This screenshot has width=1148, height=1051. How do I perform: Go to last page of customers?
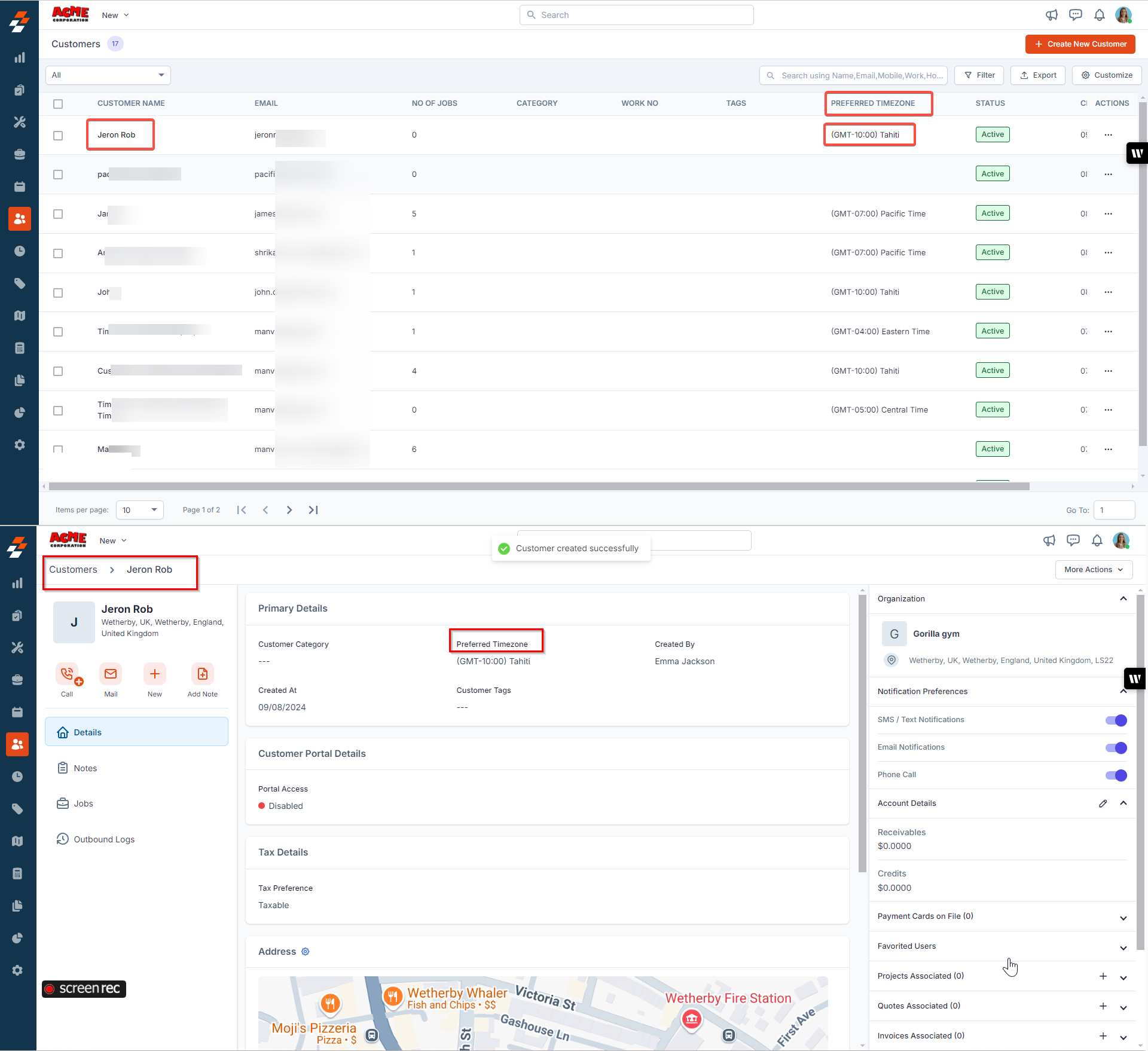pyautogui.click(x=313, y=510)
